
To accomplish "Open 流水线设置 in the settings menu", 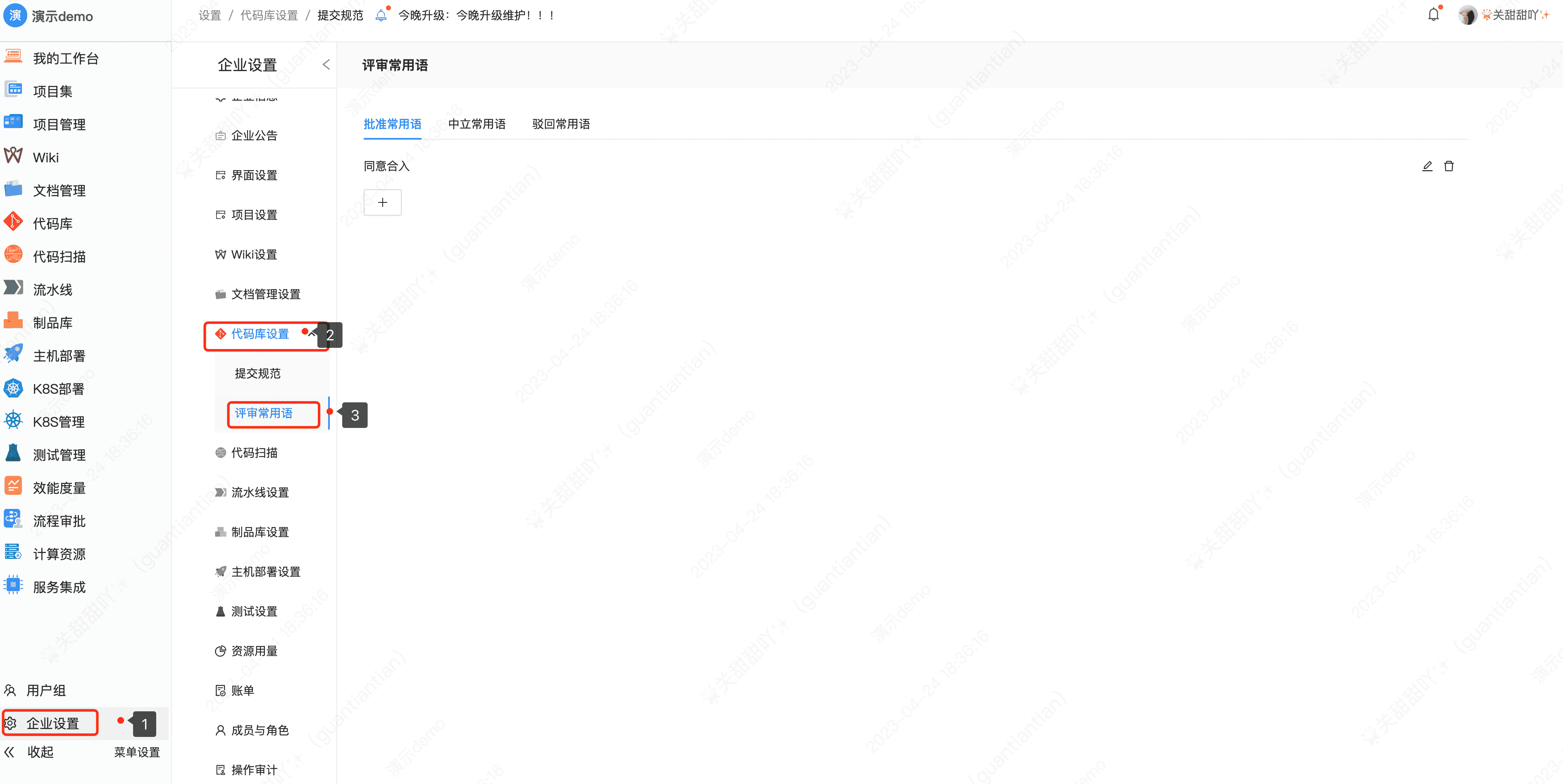I will 260,492.
